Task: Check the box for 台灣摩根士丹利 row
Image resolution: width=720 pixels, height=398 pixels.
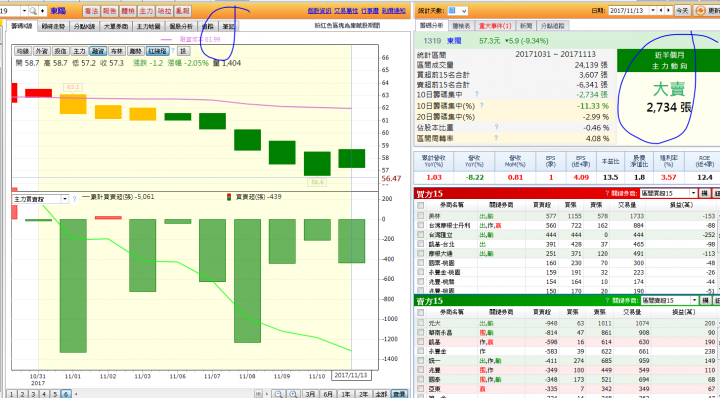Action: coord(421,225)
